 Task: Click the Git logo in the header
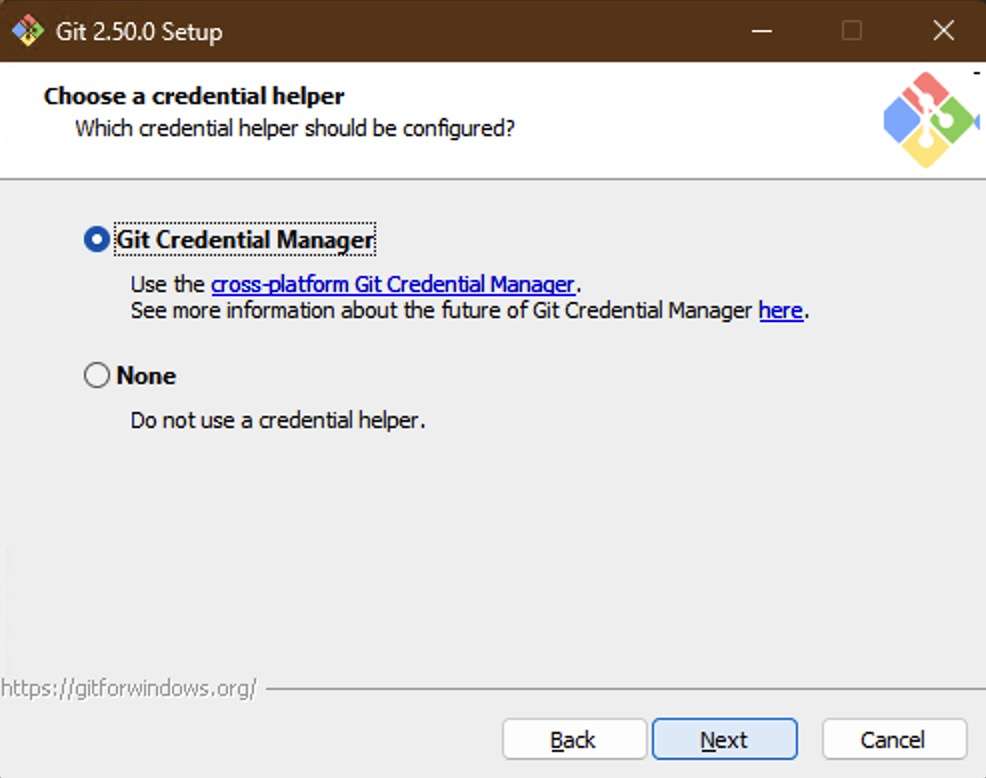pos(929,119)
